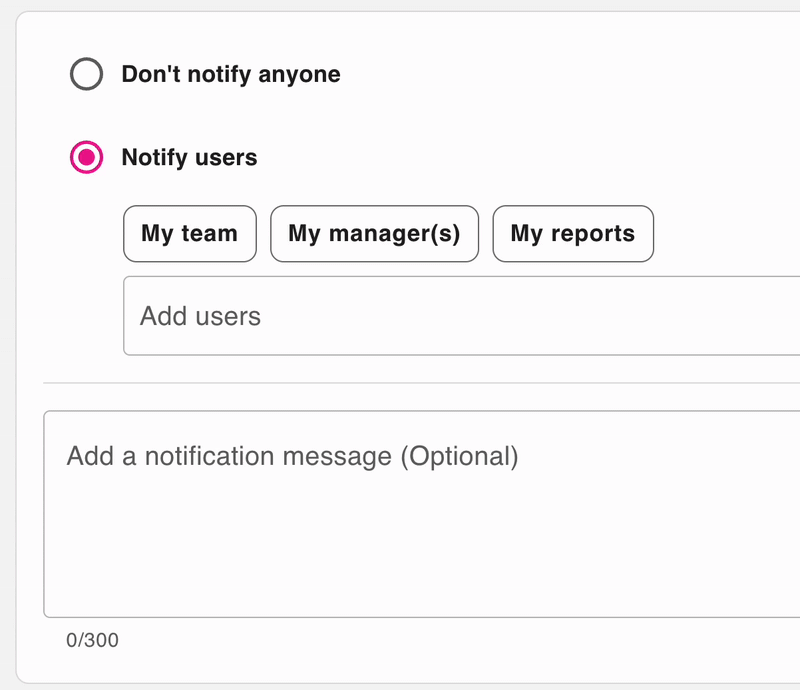Notify your direct reports via the last chip

coord(573,234)
